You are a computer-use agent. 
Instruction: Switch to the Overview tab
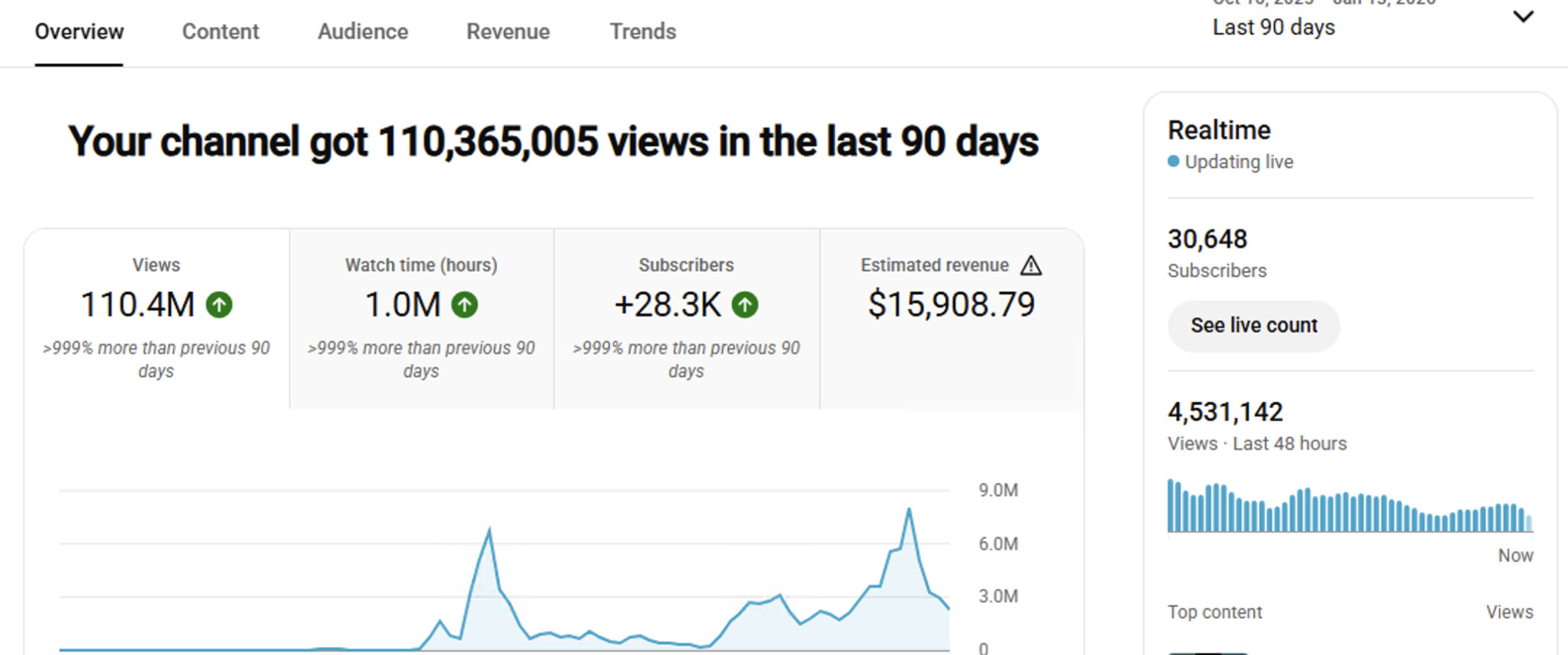tap(79, 31)
